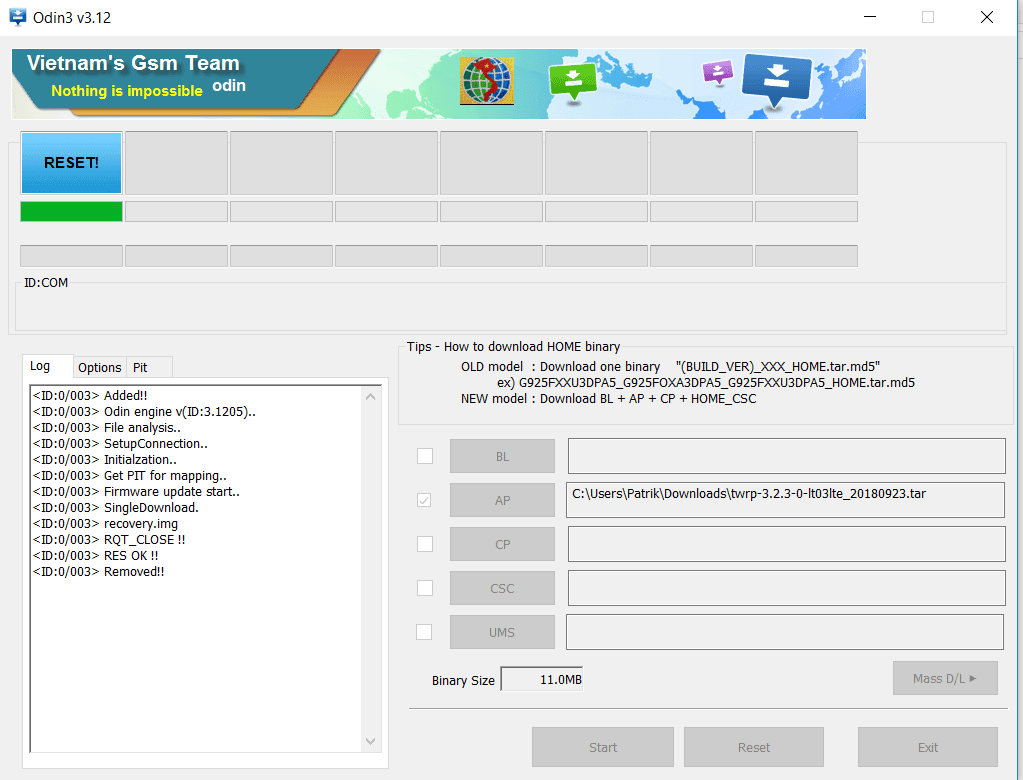This screenshot has width=1023, height=780.
Task: Click the log scrollbar up arrow
Action: coord(371,397)
